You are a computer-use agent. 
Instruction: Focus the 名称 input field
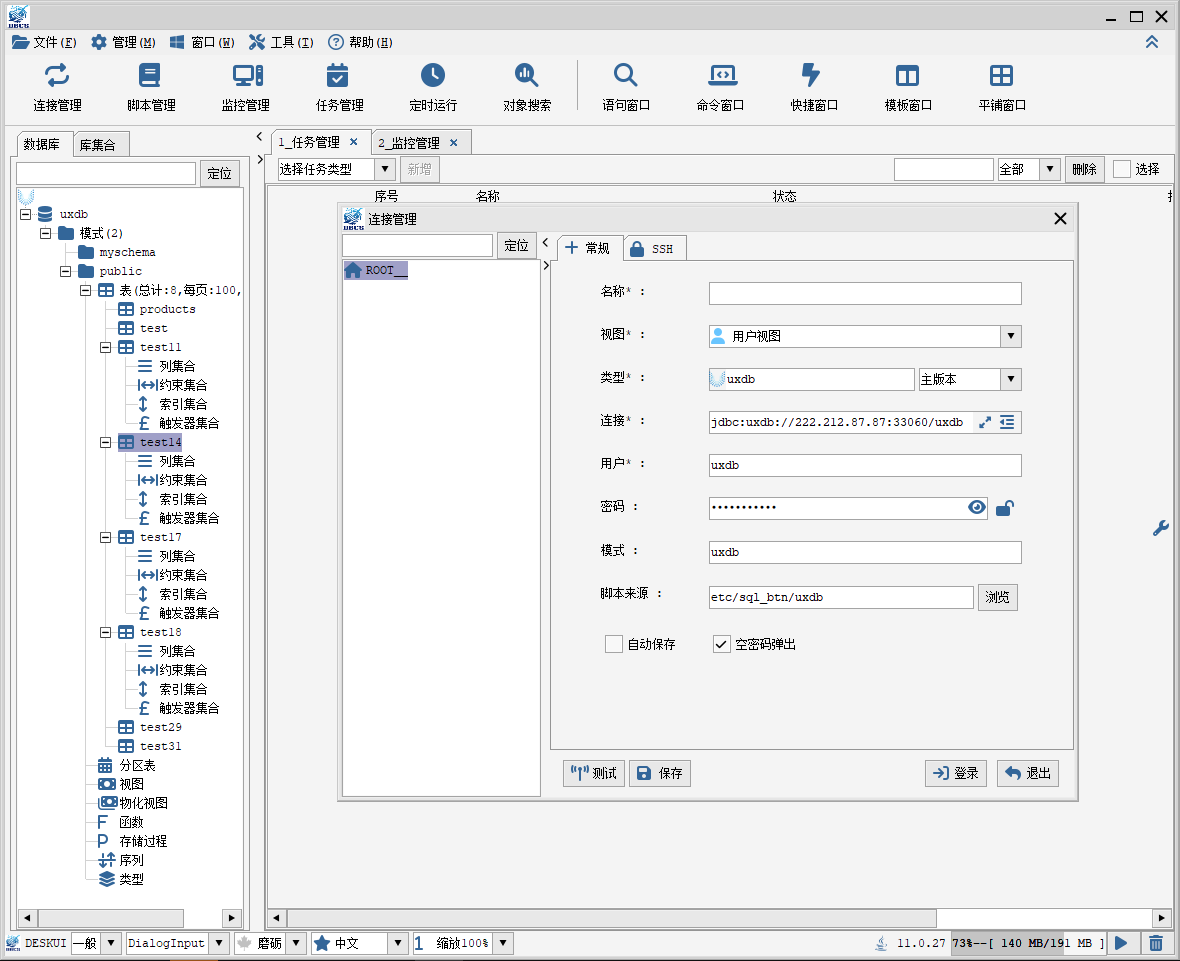click(865, 293)
